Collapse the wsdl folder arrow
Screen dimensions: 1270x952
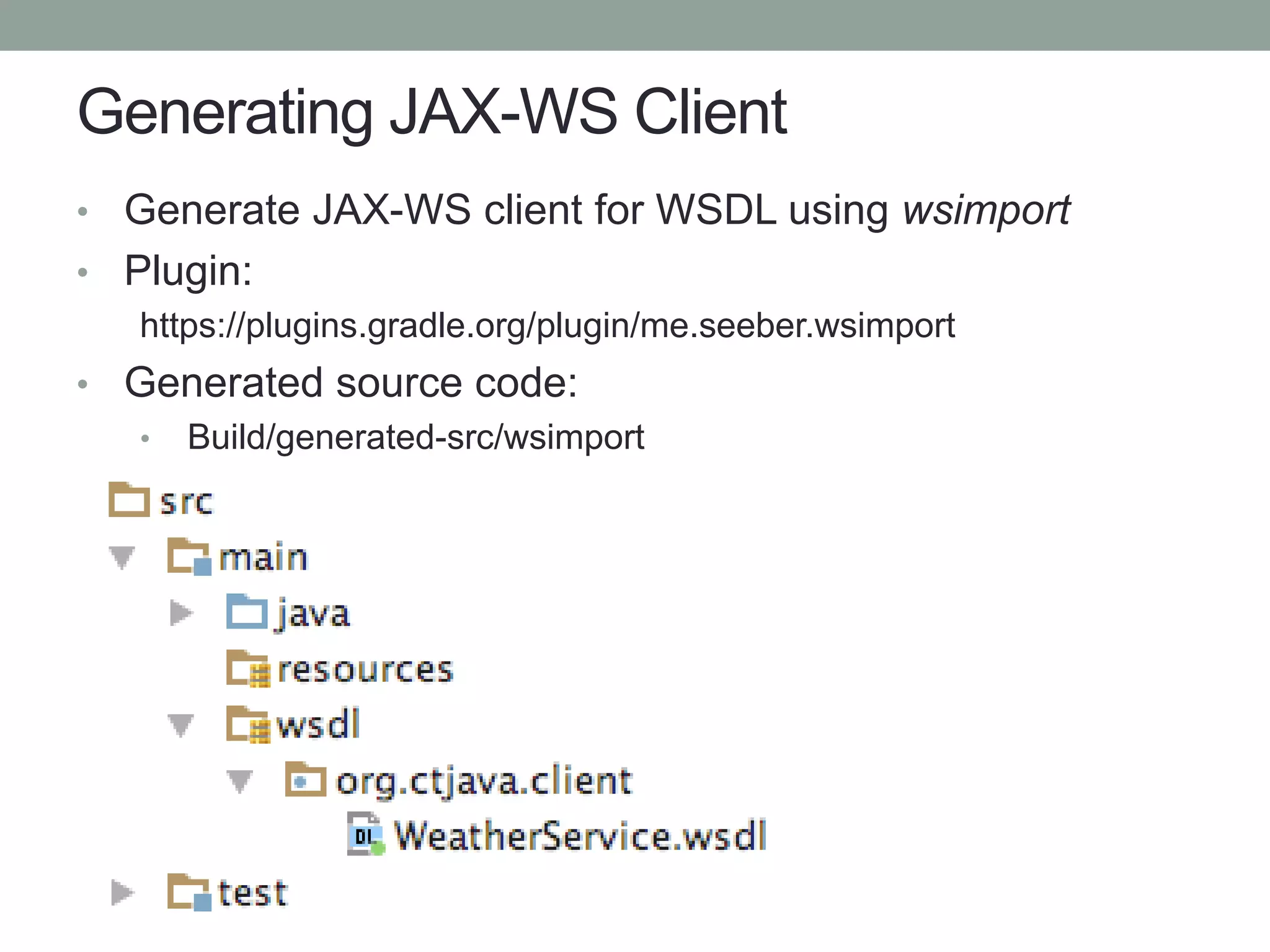pyautogui.click(x=181, y=725)
